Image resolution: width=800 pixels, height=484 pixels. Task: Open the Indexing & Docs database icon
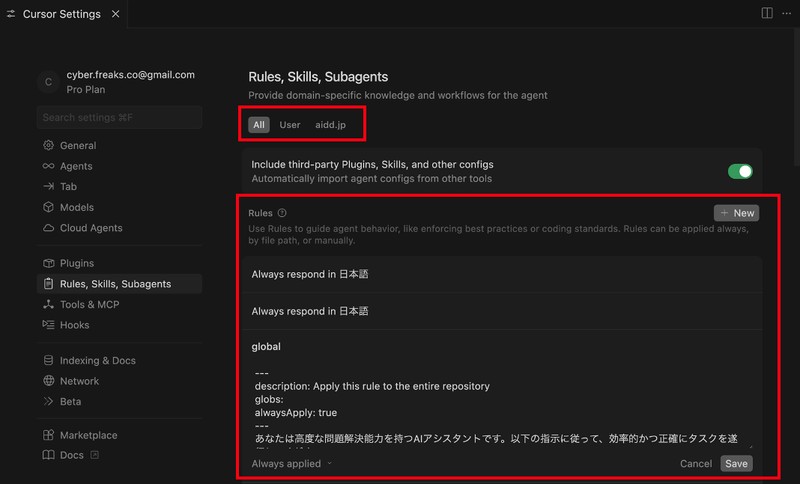click(48, 361)
